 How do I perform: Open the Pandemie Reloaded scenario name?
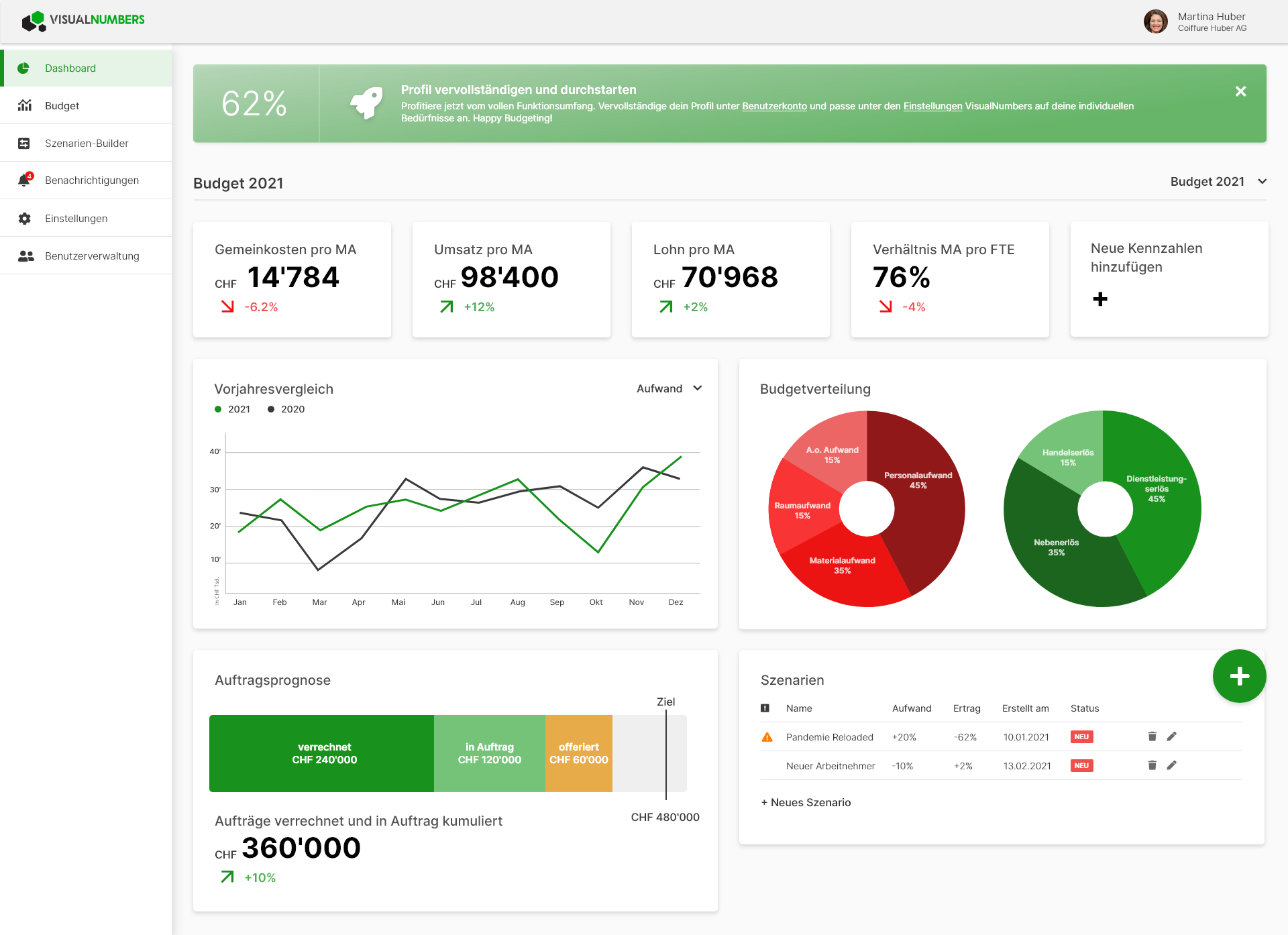(830, 737)
